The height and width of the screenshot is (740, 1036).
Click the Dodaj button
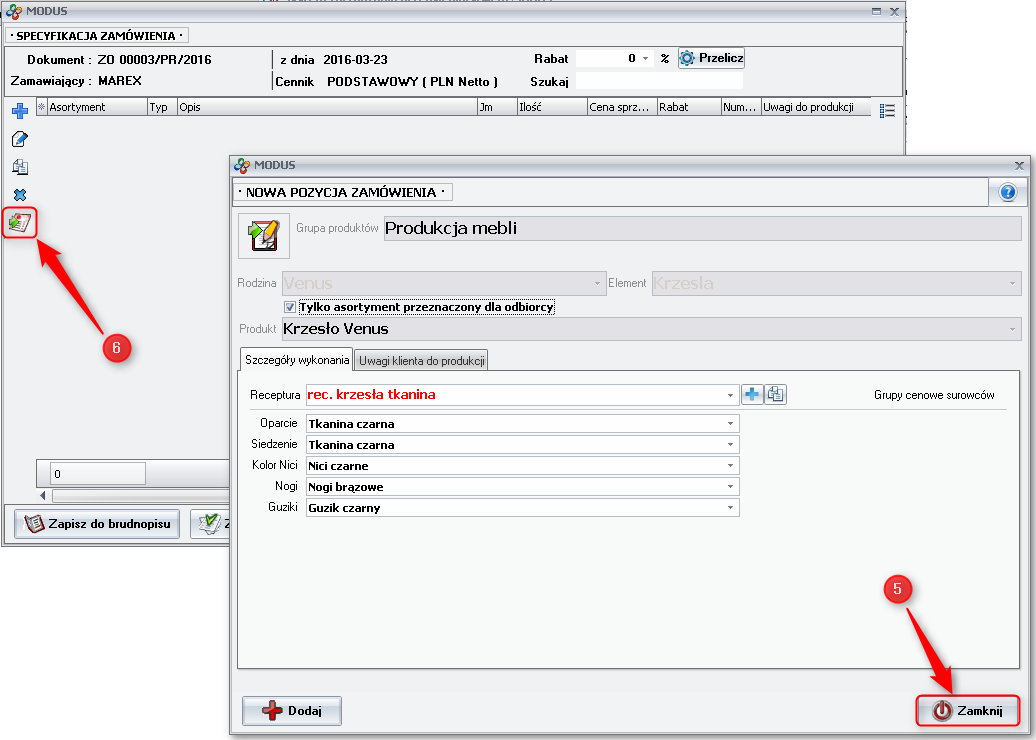pyautogui.click(x=292, y=711)
